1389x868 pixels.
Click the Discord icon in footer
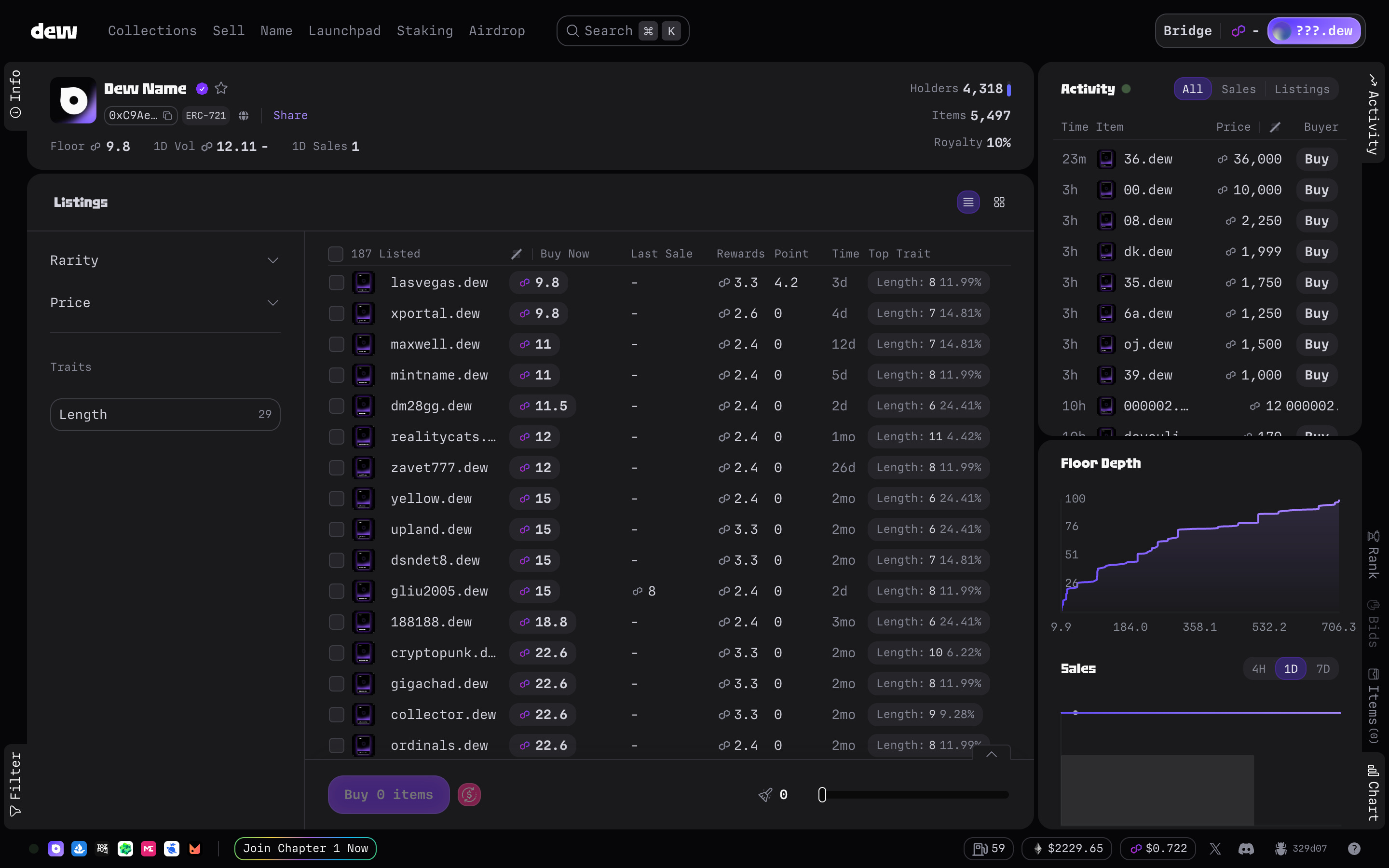click(1245, 848)
